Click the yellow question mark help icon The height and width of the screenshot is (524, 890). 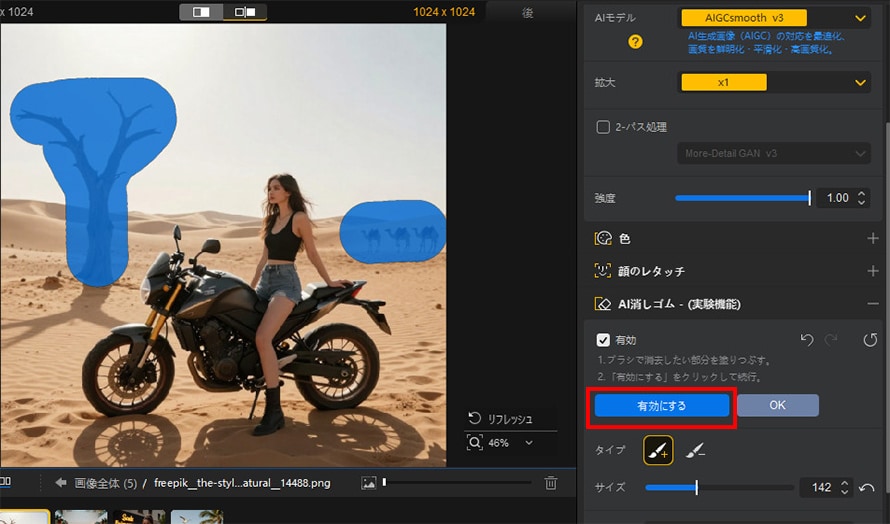635,41
